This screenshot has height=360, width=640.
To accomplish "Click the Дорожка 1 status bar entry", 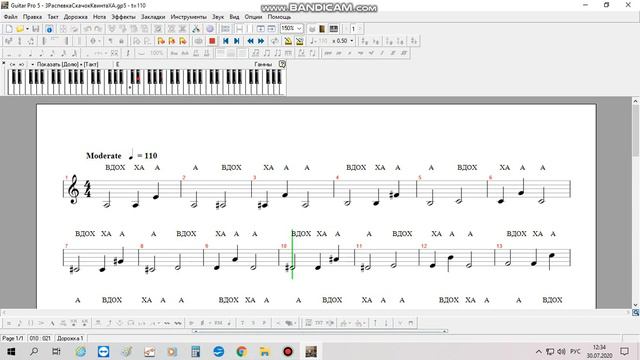I will [70, 338].
